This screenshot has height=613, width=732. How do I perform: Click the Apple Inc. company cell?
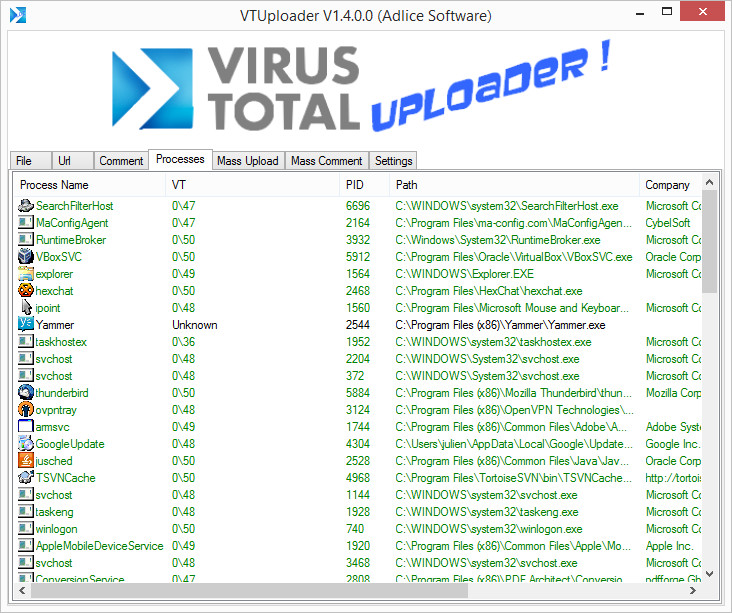(x=669, y=545)
